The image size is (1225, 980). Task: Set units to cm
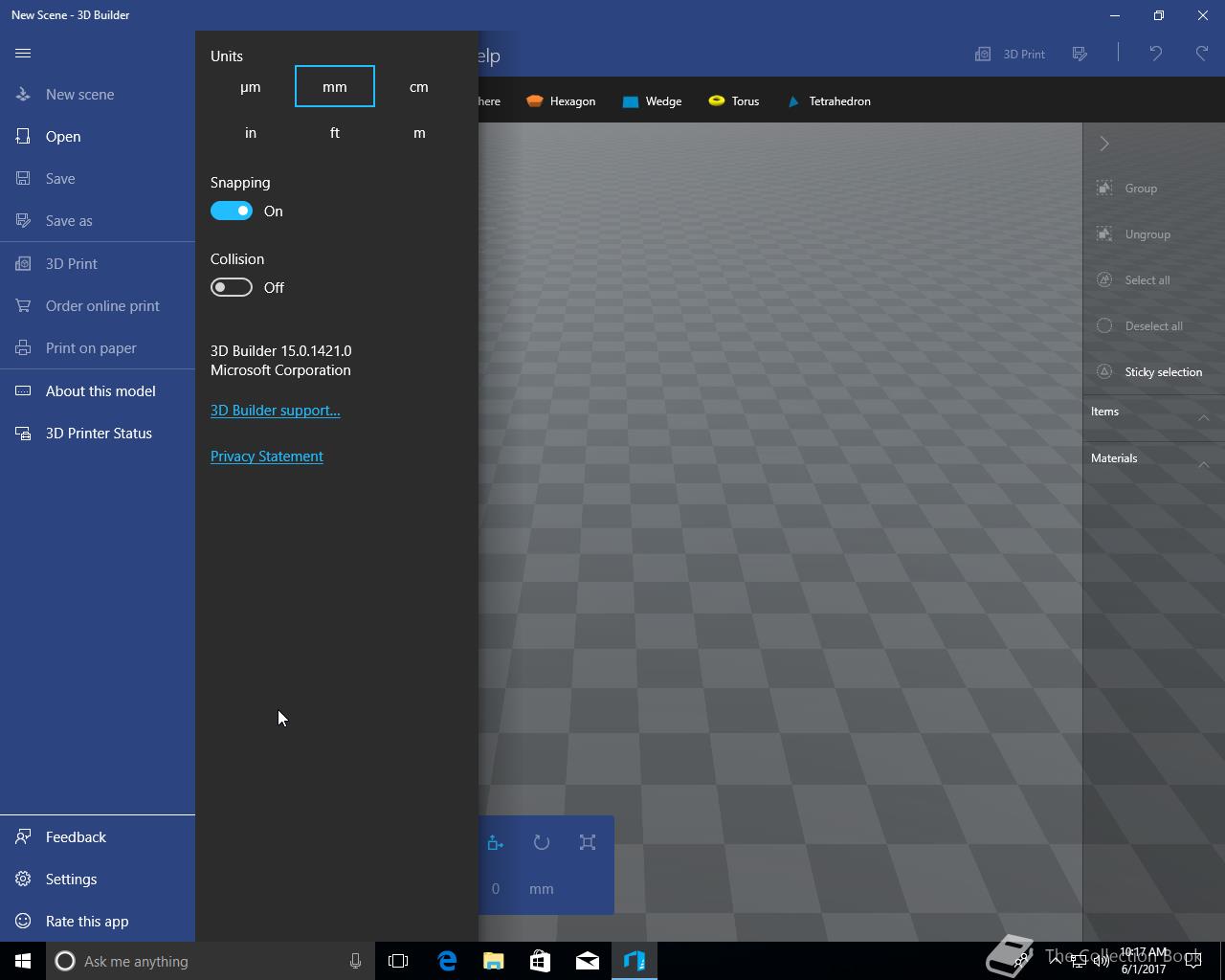coord(419,86)
